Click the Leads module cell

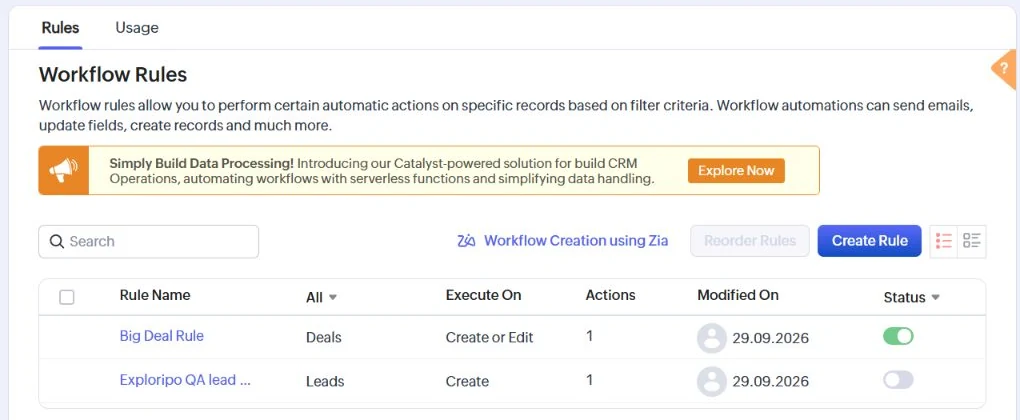click(325, 381)
